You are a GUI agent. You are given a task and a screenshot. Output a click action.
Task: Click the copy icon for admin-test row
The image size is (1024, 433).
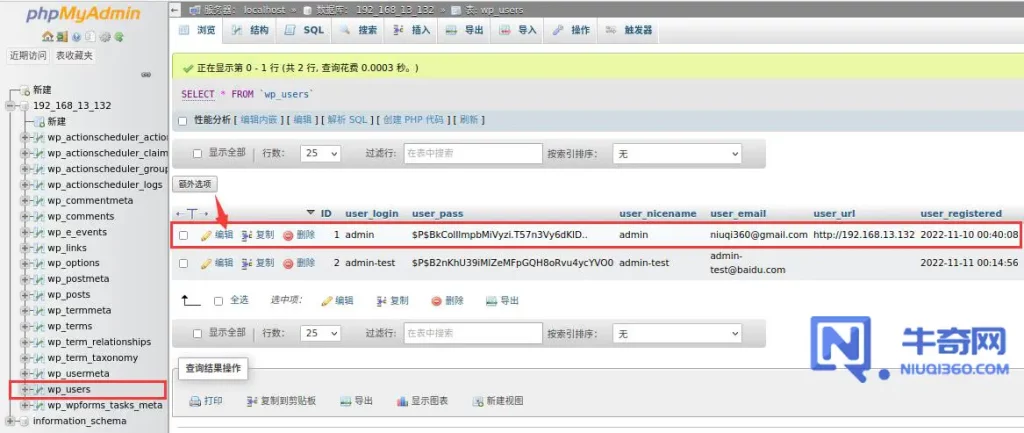[246, 263]
